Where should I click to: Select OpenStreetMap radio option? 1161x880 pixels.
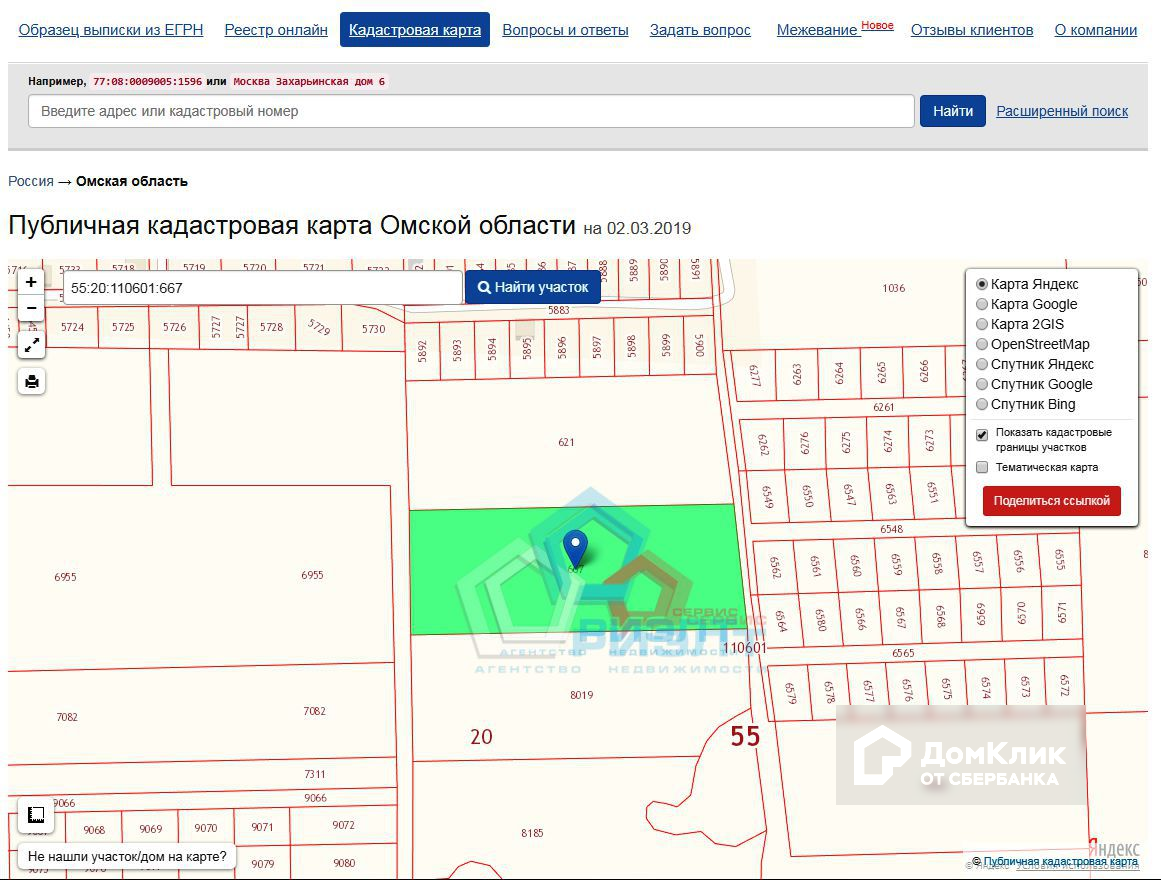click(x=982, y=344)
